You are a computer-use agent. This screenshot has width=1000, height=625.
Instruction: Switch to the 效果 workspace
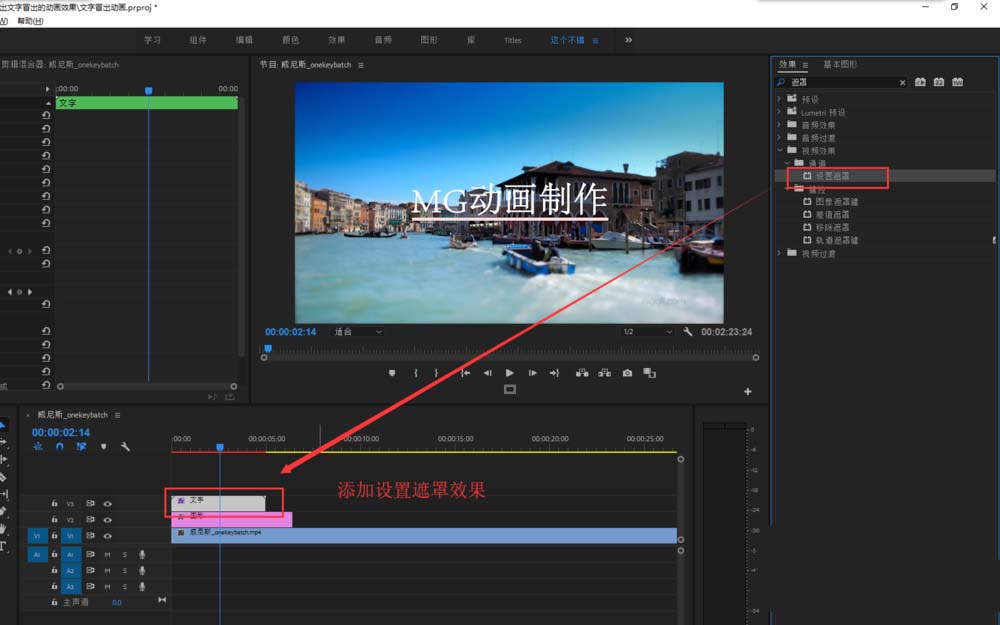coord(336,40)
